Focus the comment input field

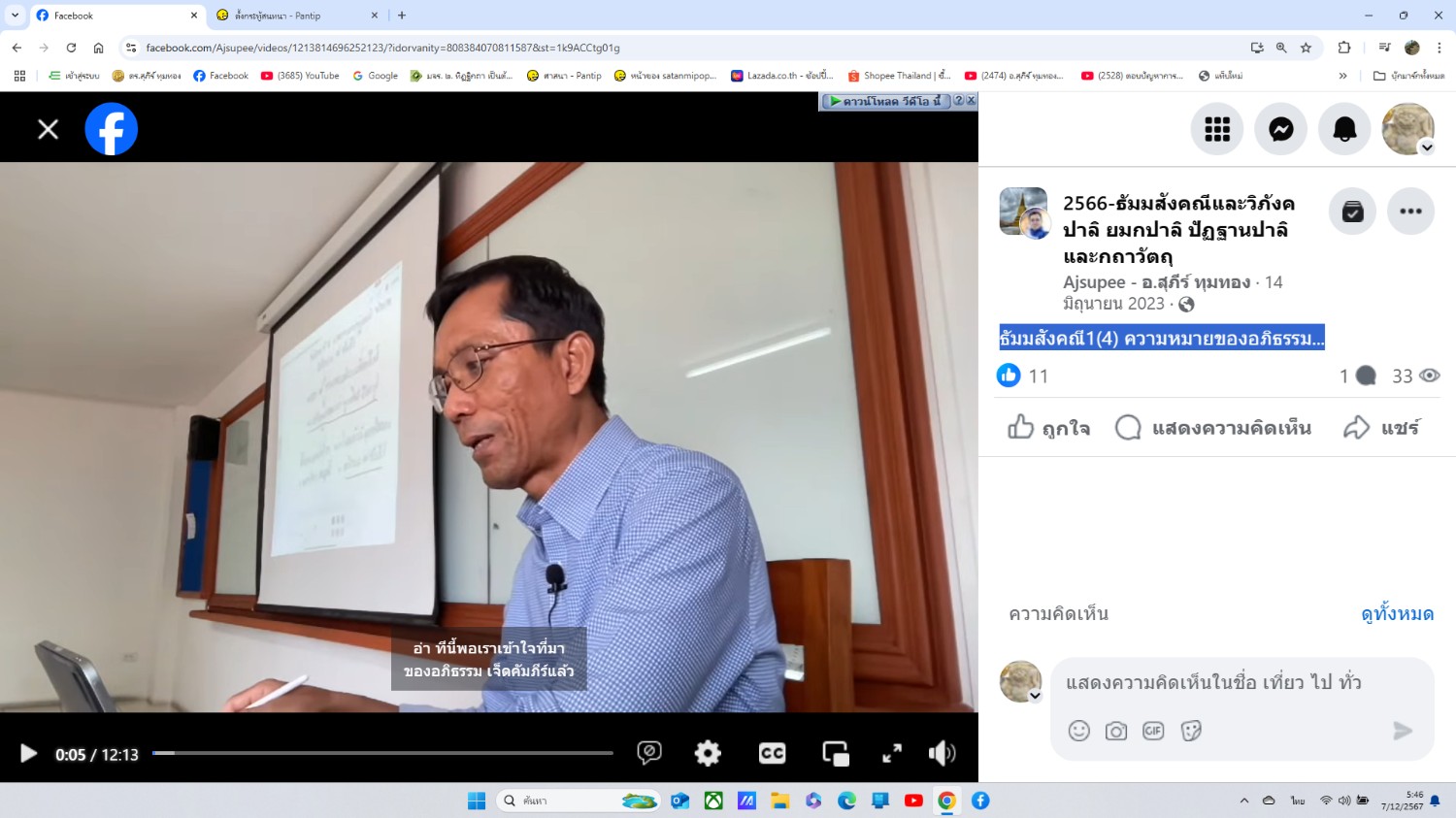tap(1242, 682)
